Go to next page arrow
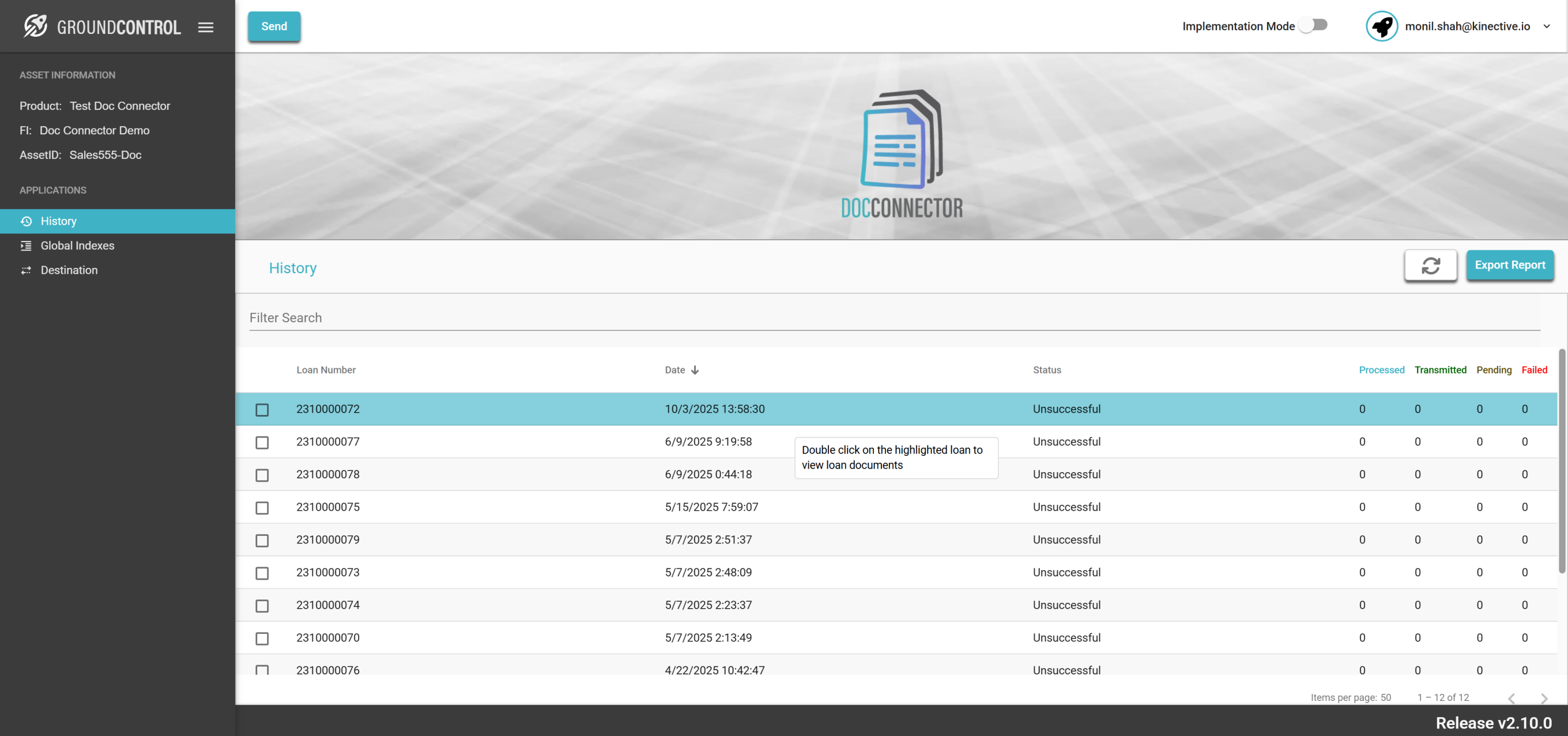Image resolution: width=1568 pixels, height=736 pixels. pos(1543,698)
